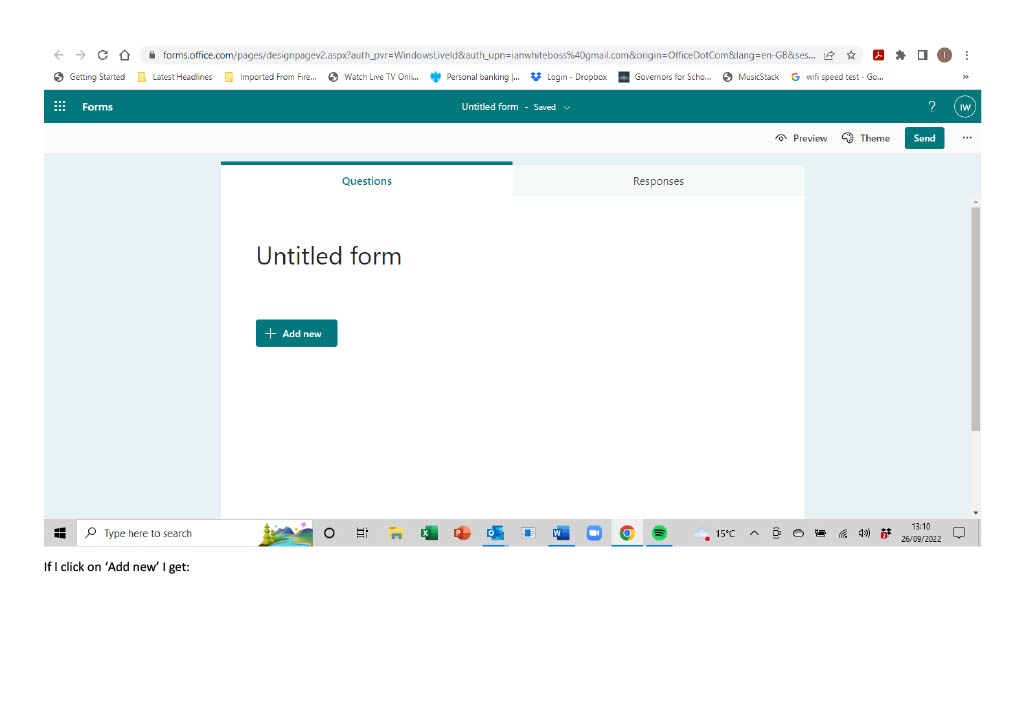Viewport: 1024px width, 726px height.
Task: Open Word from the taskbar
Action: coord(561,533)
